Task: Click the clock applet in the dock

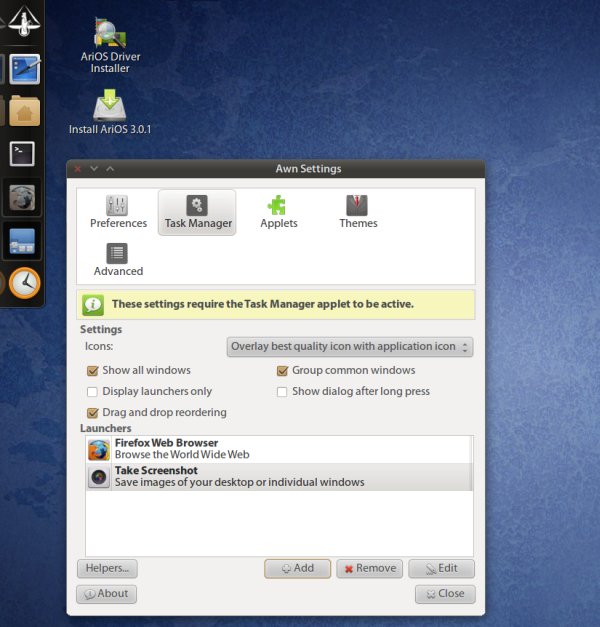Action: pos(24,283)
